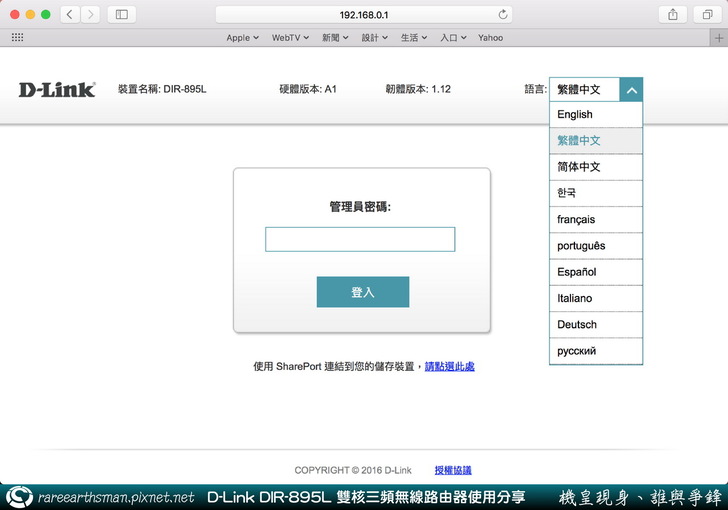
Task: Open the 生活 bookmarks folder
Action: click(x=414, y=38)
